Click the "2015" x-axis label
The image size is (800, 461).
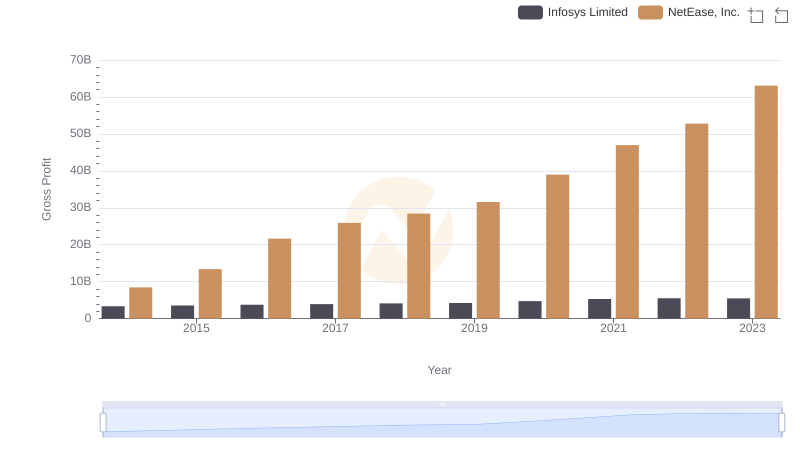pos(196,328)
